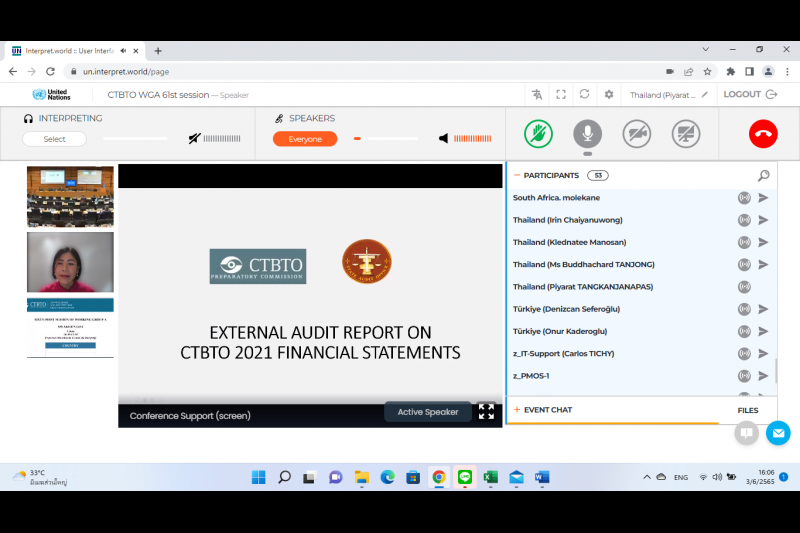This screenshot has height=533, width=800.
Task: Collapse the Participants panel
Action: [517, 175]
